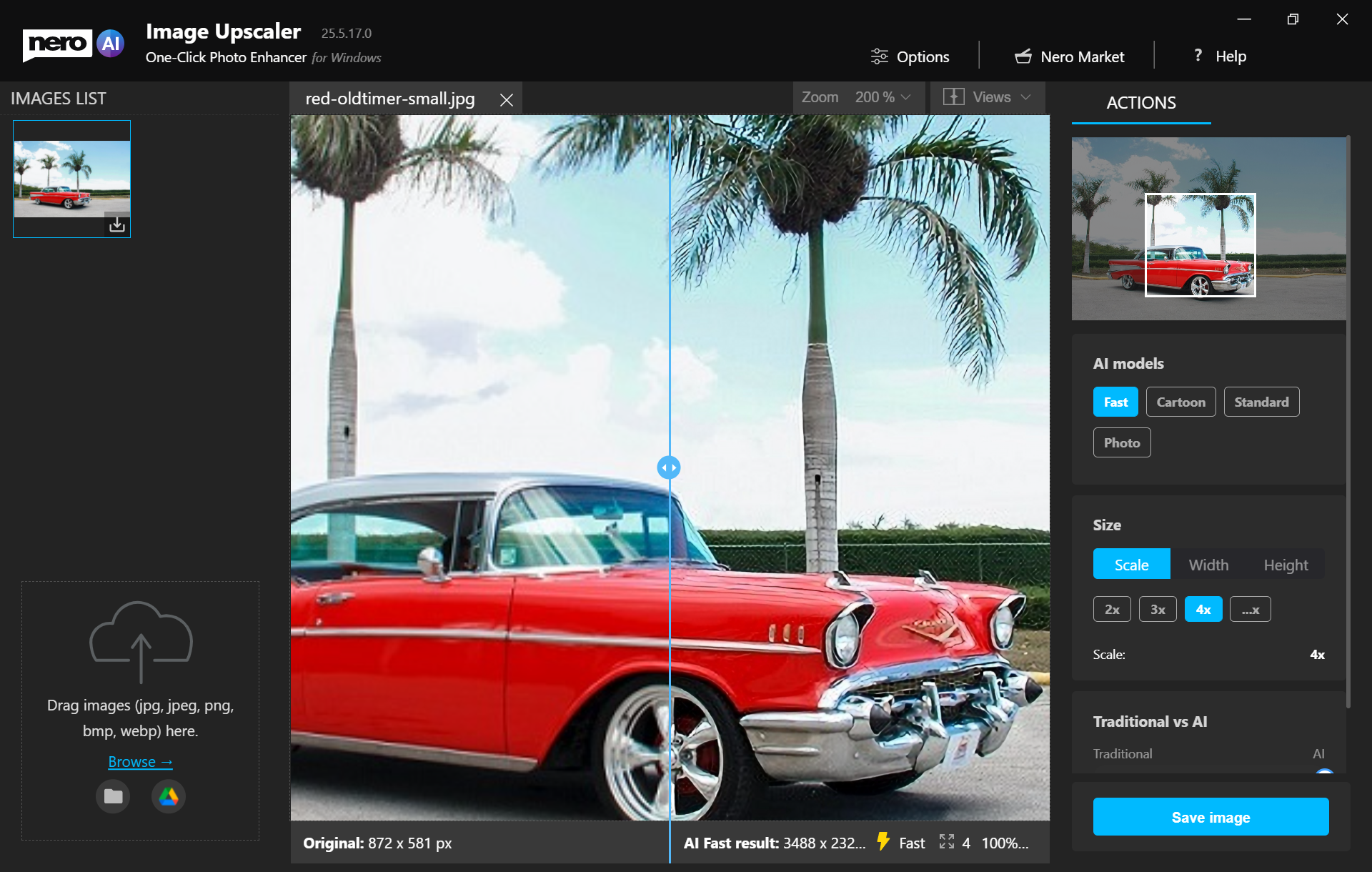
Task: Enable the Photo AI model
Action: (1121, 442)
